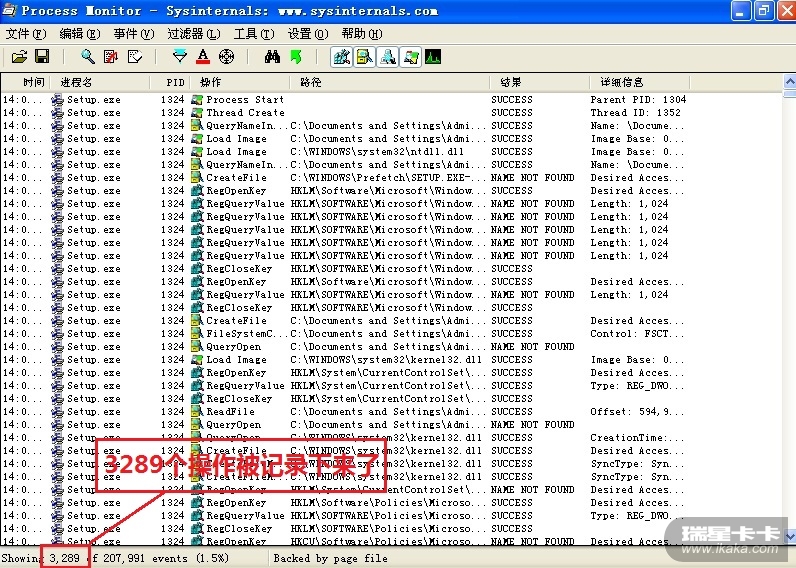796x568 pixels.
Task: Click the CreationTime:... detail cell
Action: tap(637, 438)
